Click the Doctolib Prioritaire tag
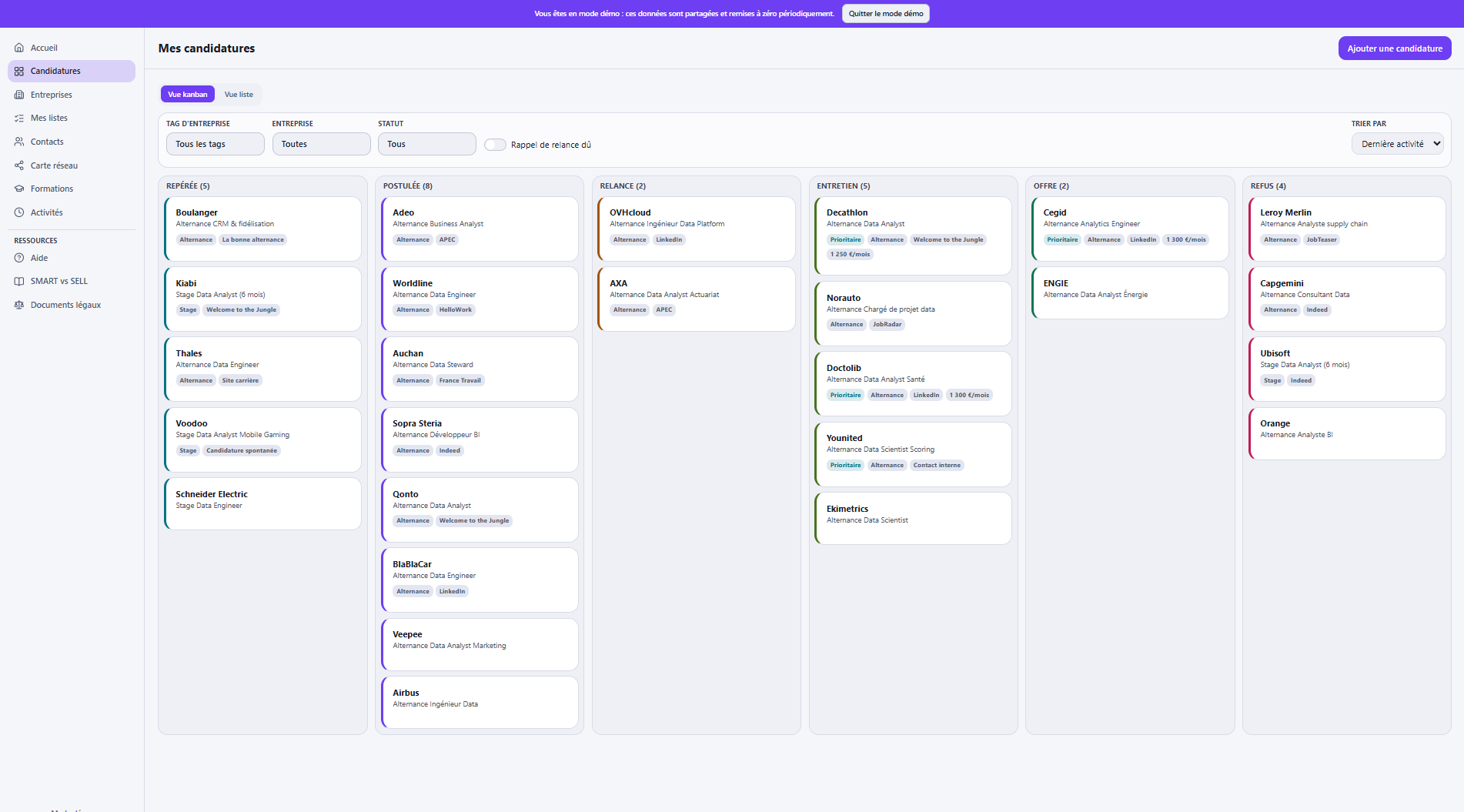Viewport: 1464px width, 812px height. [x=845, y=395]
